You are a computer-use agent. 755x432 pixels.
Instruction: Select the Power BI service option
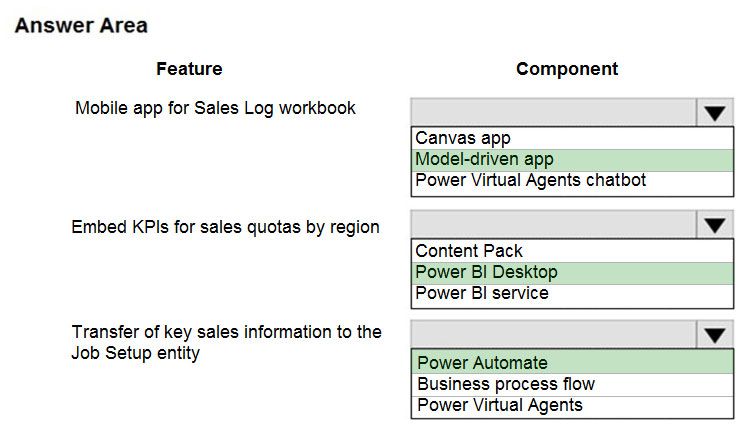pyautogui.click(x=572, y=294)
